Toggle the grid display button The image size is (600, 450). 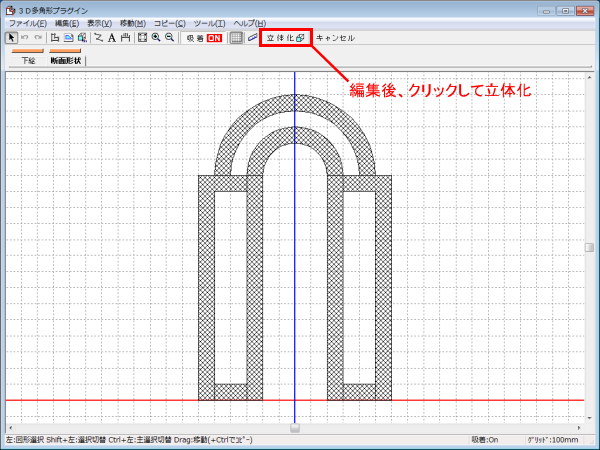[236, 38]
